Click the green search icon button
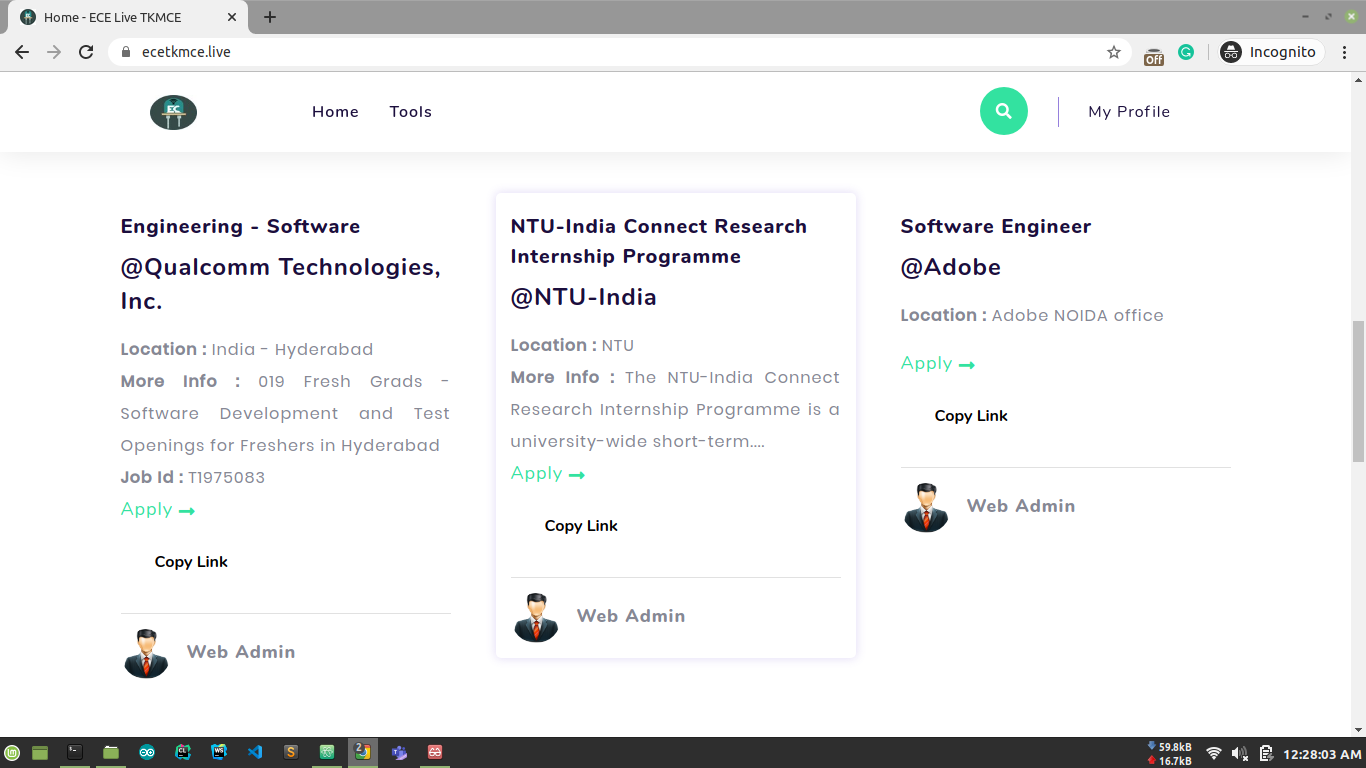 [x=1004, y=111]
